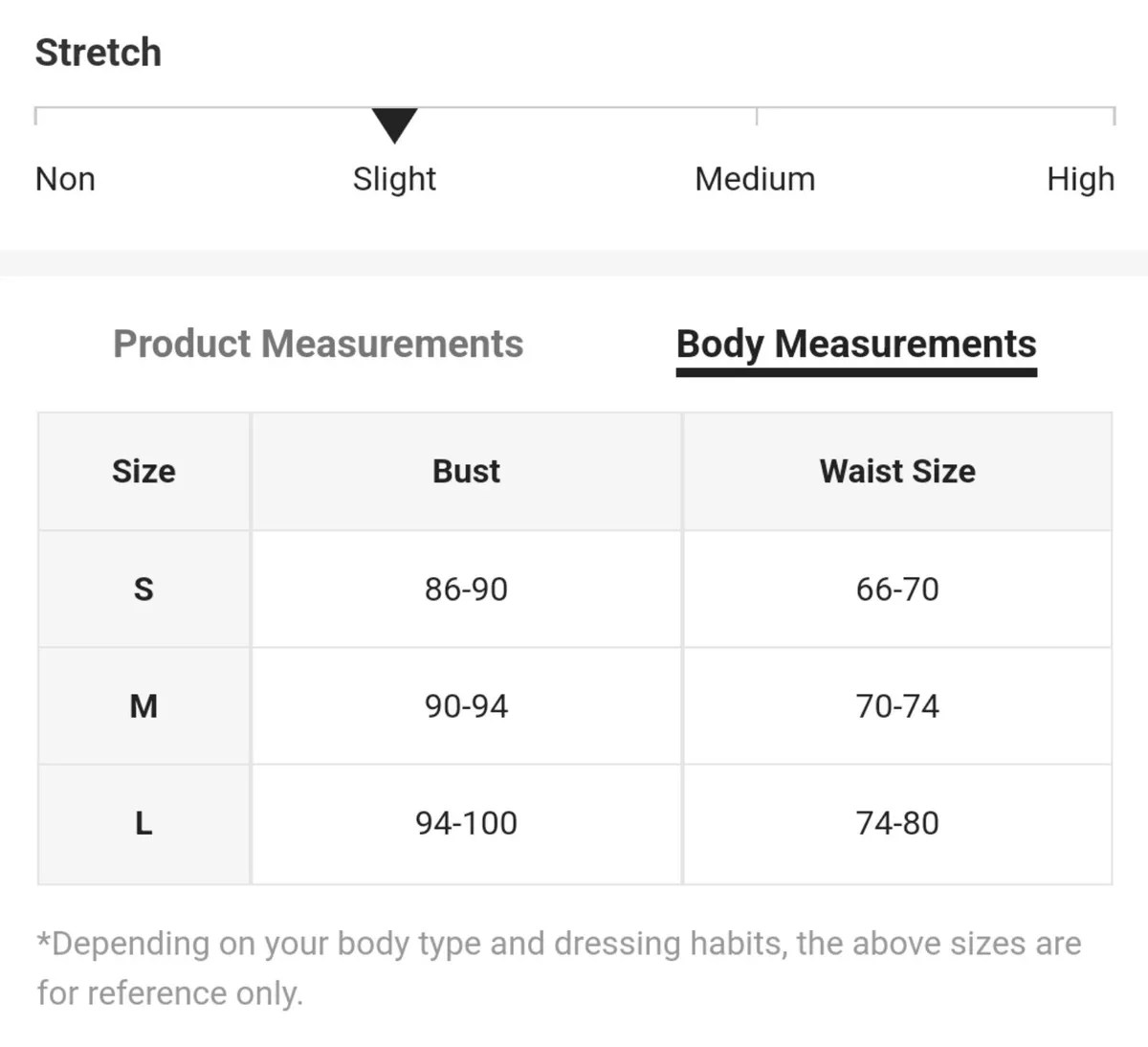The image size is (1148, 1047).
Task: Click the Bust column header
Action: 466,471
